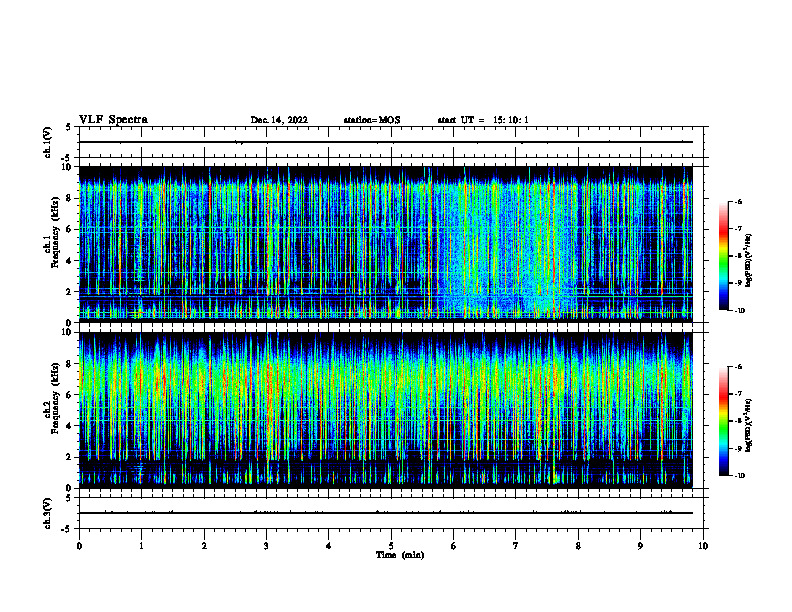792x612 pixels.
Task: Click the "8" kHz tick of ch.2 spectrogram
Action: pyautogui.click(x=70, y=364)
